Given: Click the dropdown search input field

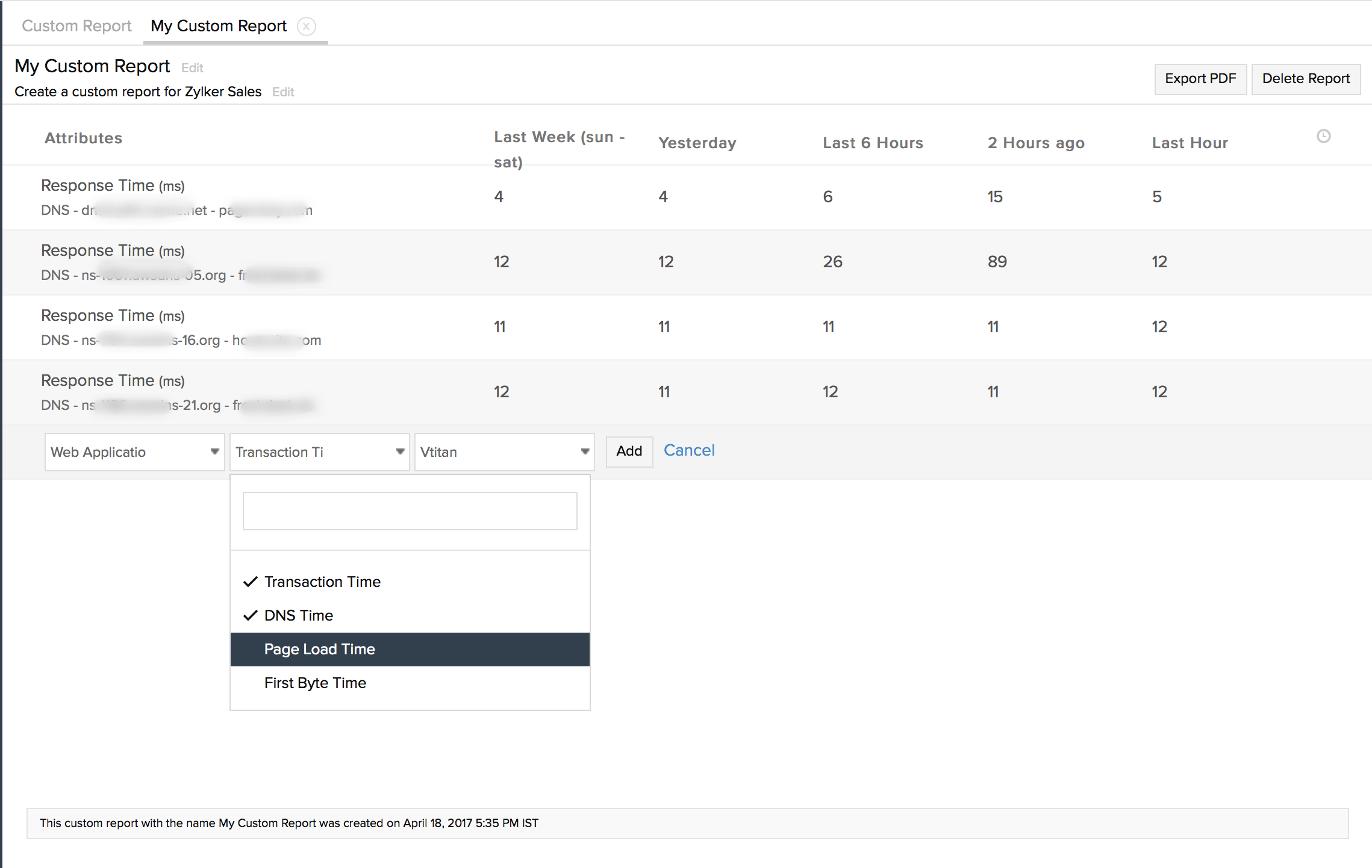Looking at the screenshot, I should click(x=410, y=511).
